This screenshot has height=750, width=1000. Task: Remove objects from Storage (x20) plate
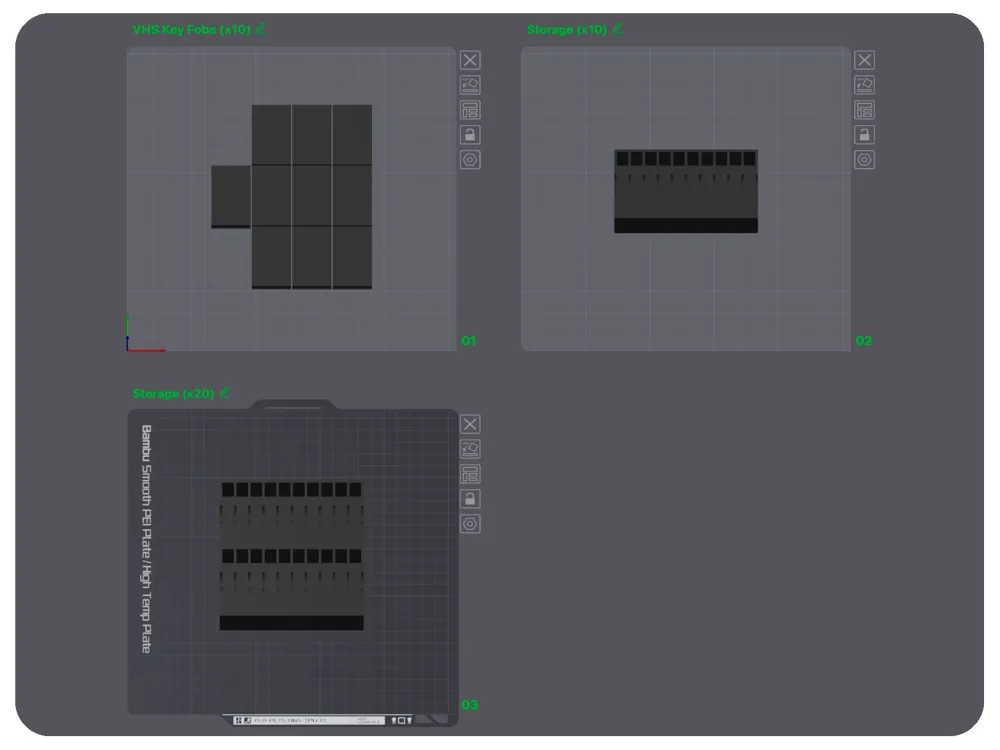coord(470,424)
